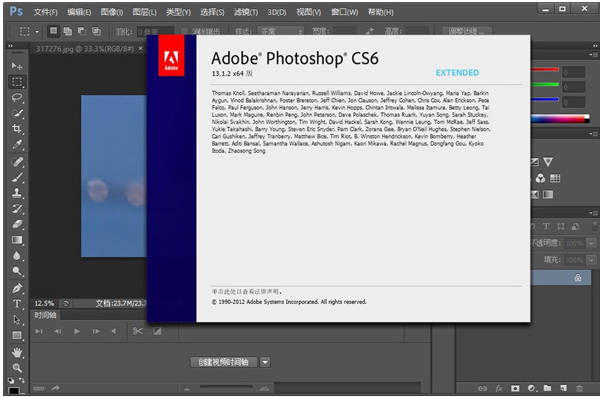Select the Pen tool
Viewport: 600px width, 397px height.
pyautogui.click(x=17, y=288)
